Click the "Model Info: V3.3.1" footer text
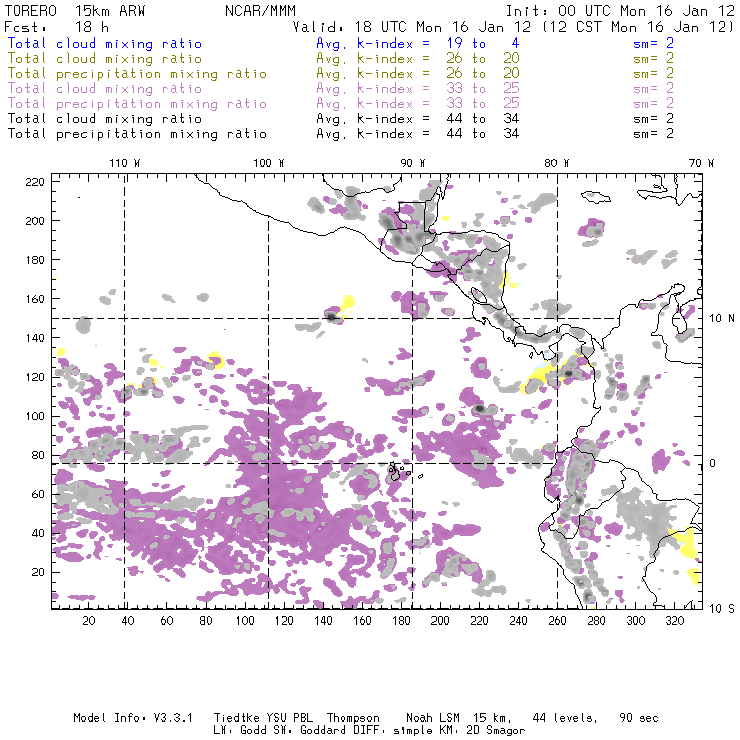This screenshot has height=740, width=740. click(133, 718)
